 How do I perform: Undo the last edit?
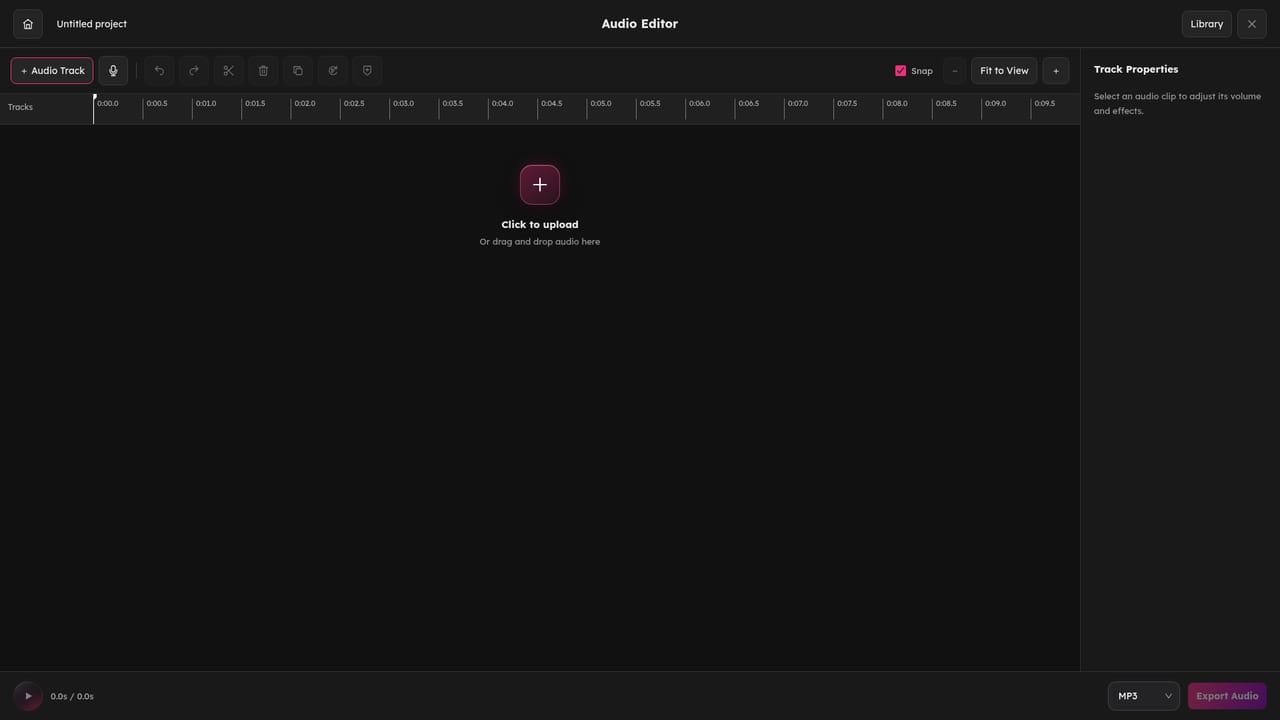coord(159,71)
